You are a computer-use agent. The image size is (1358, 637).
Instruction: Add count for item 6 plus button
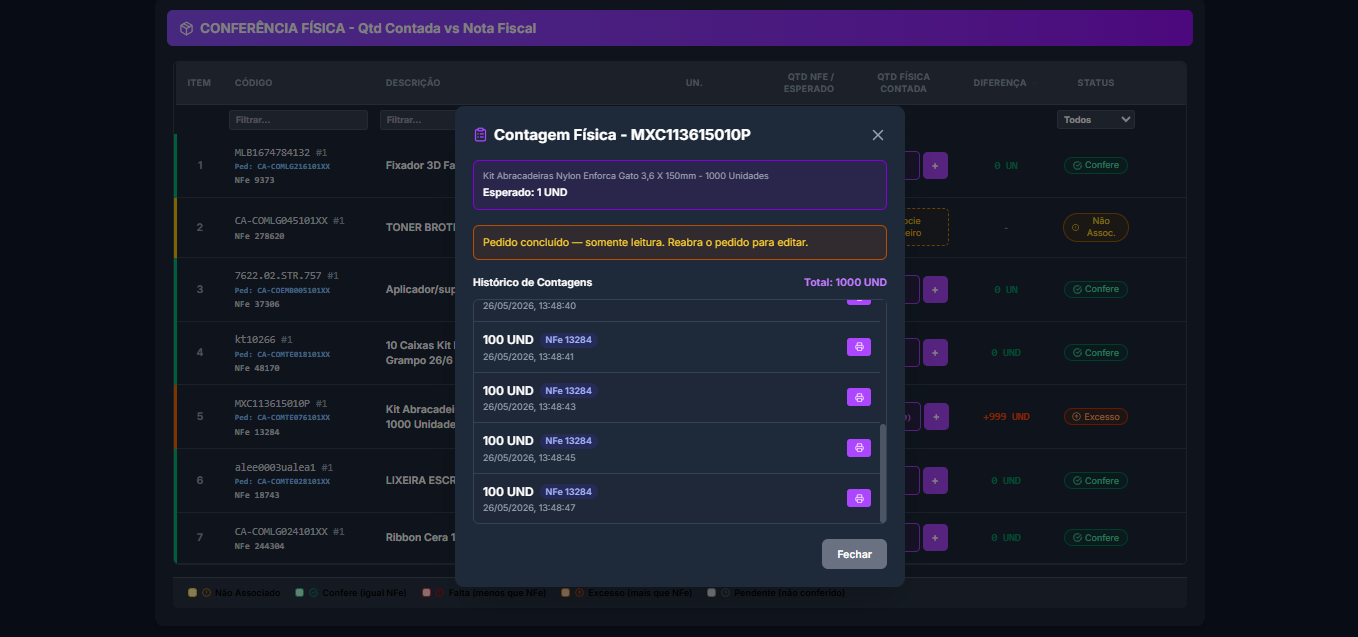click(935, 480)
